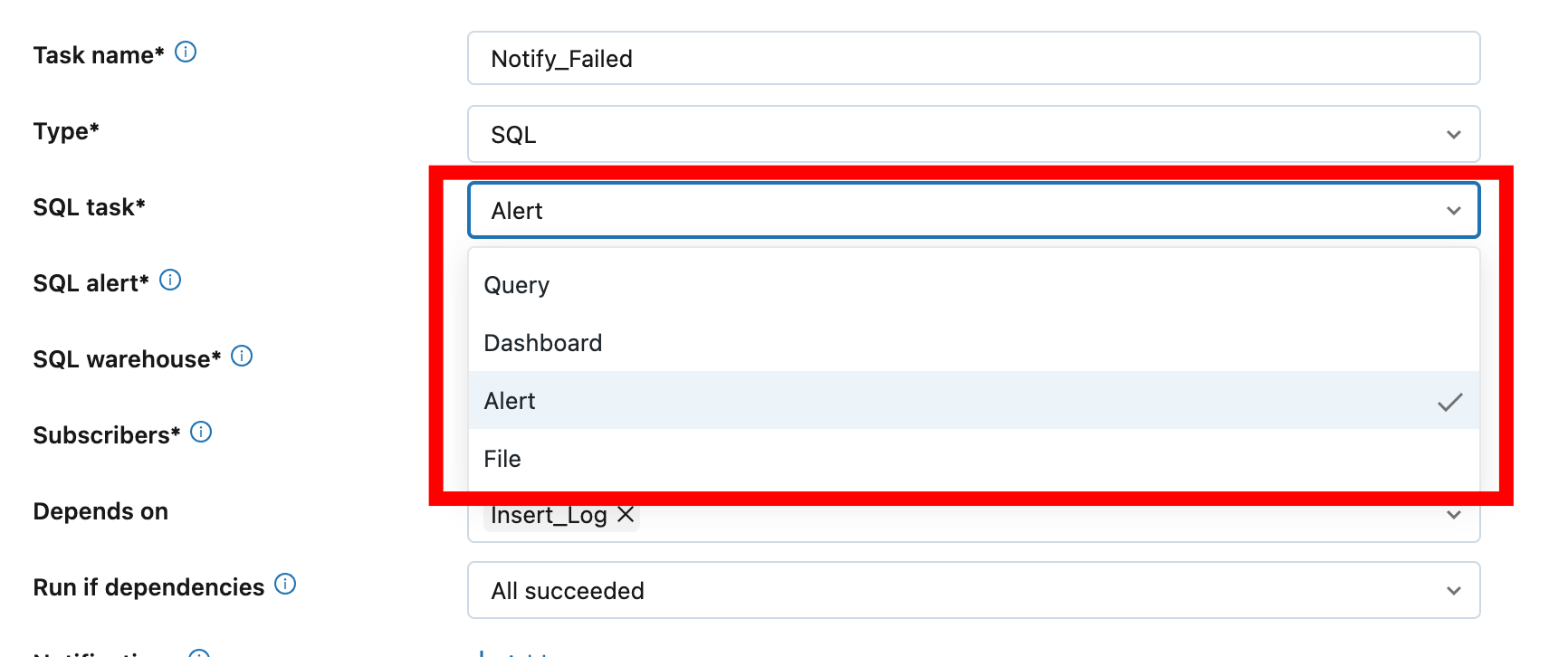Click the Insert_Log tag label
Image resolution: width=1568 pixels, height=657 pixels.
point(549,515)
